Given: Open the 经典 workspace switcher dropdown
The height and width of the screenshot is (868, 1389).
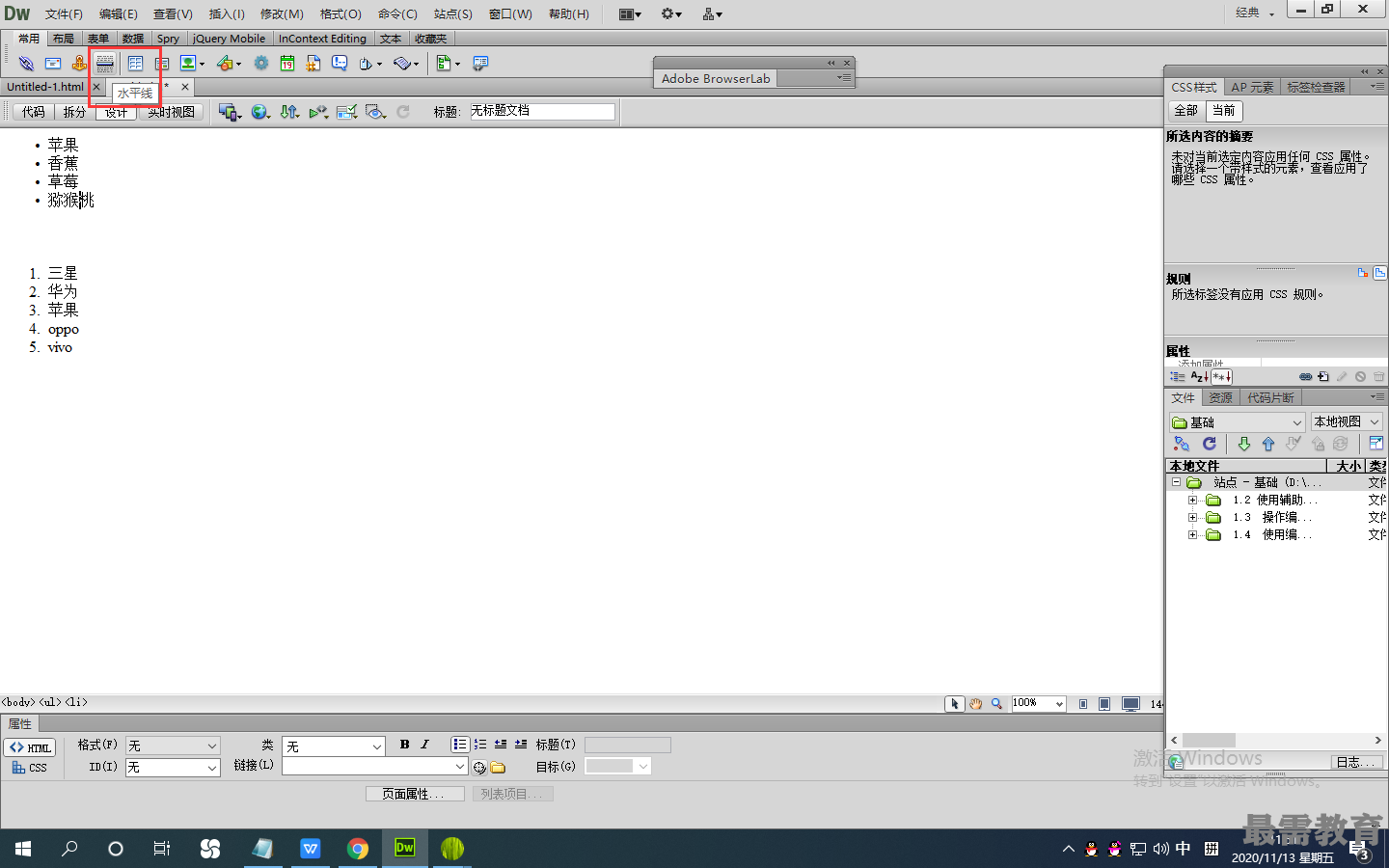Looking at the screenshot, I should (x=1255, y=14).
